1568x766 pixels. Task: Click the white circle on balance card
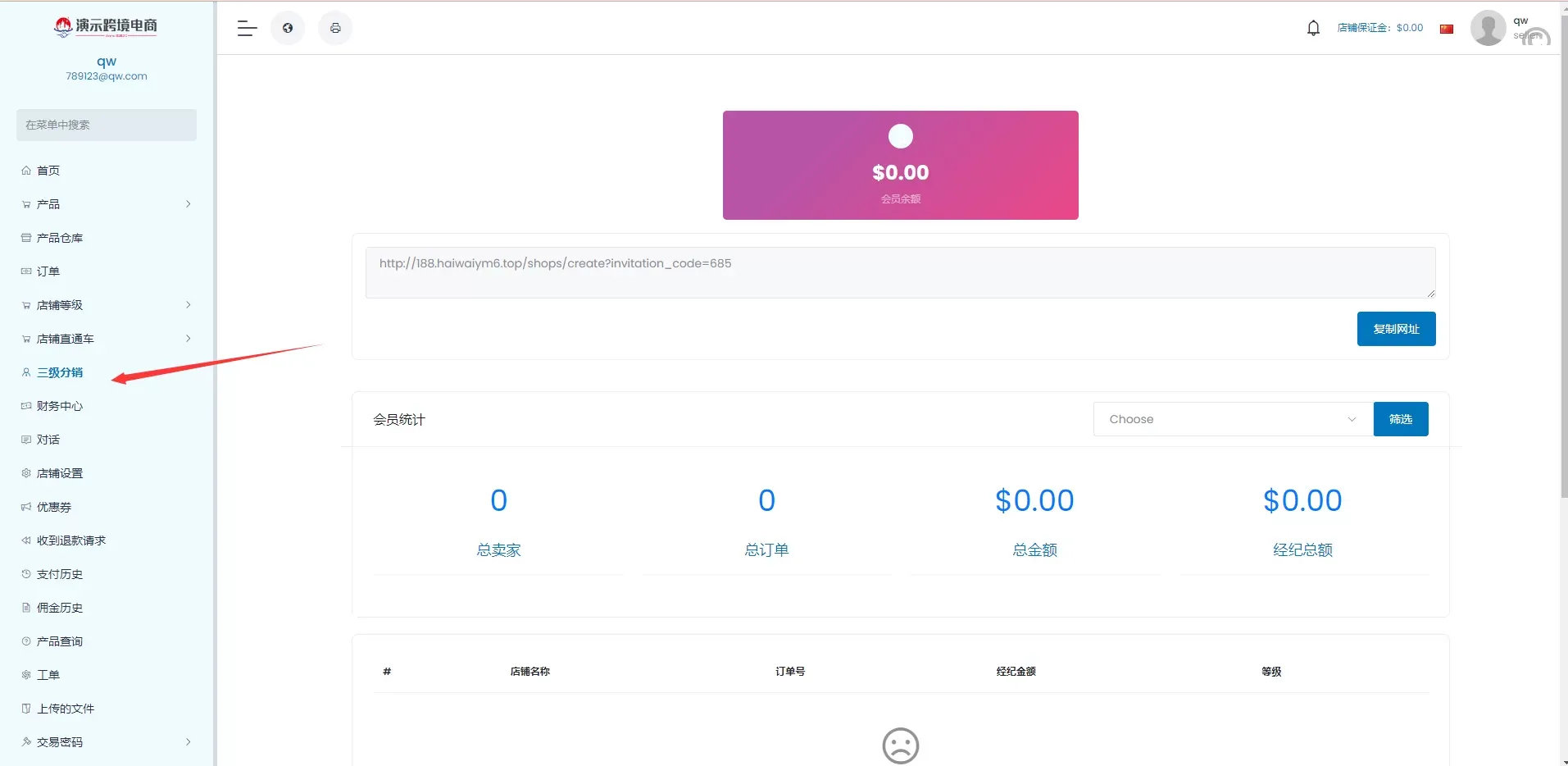tap(900, 136)
